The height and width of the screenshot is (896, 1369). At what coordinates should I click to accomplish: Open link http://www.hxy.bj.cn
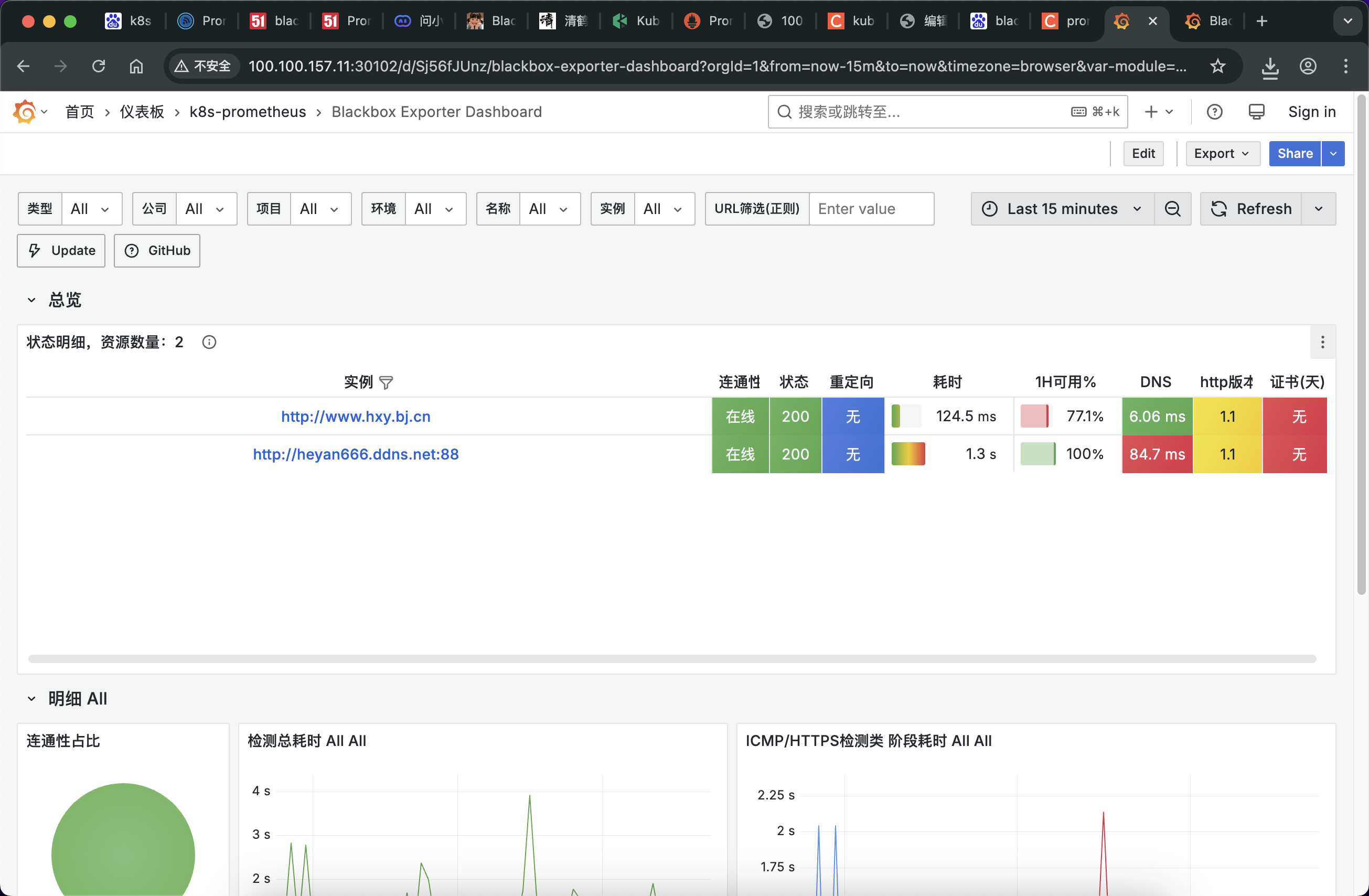coord(356,417)
